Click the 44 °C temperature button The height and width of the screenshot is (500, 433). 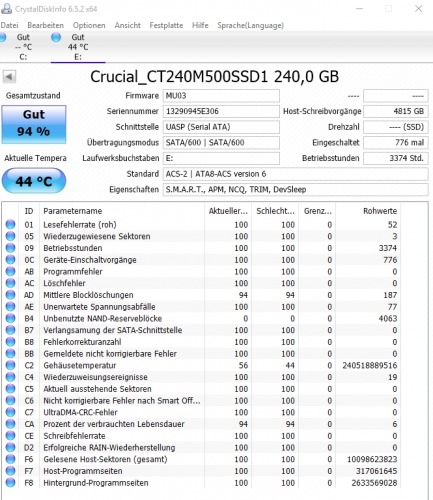point(34,181)
